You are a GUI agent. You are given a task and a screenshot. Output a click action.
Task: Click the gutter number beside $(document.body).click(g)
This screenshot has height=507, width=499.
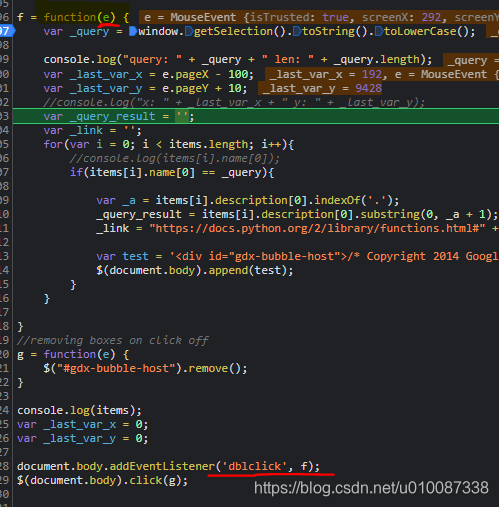point(5,480)
